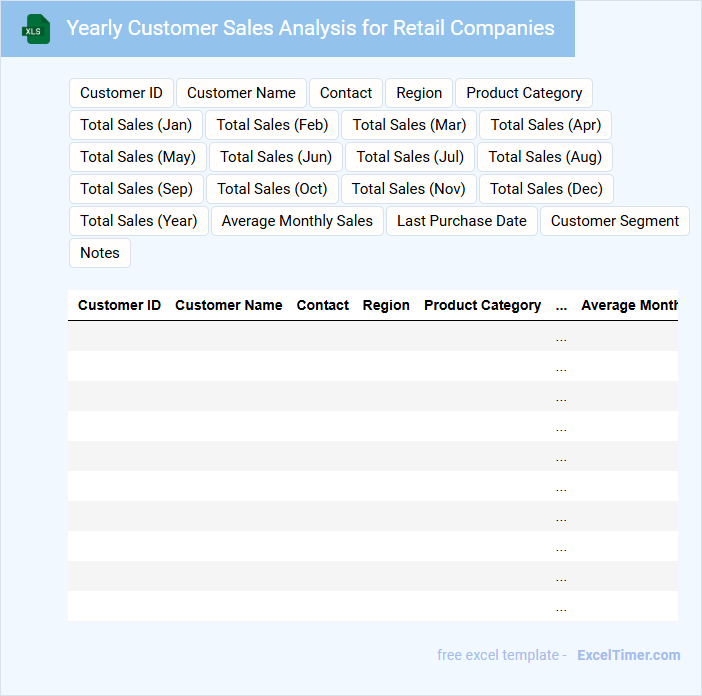
Task: Expand hidden columns via header ellipsis
Action: pos(561,305)
